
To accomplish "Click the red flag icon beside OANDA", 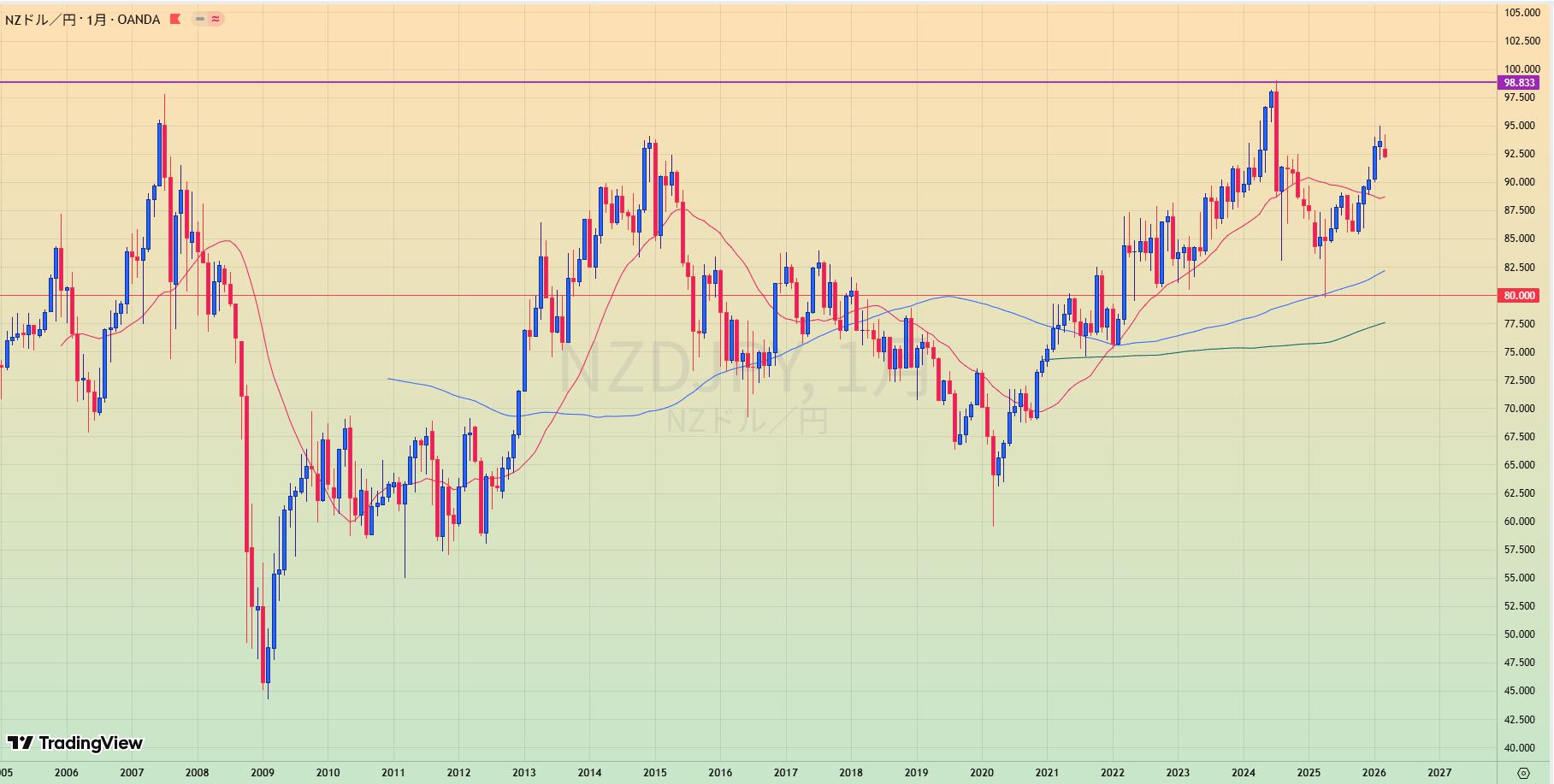I will 175,19.
